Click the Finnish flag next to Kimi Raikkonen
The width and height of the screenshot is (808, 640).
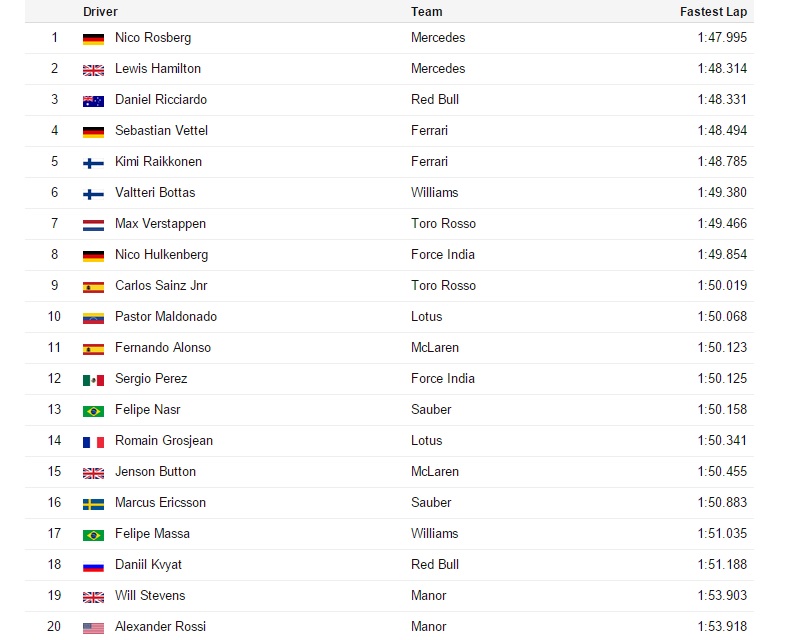pos(93,163)
